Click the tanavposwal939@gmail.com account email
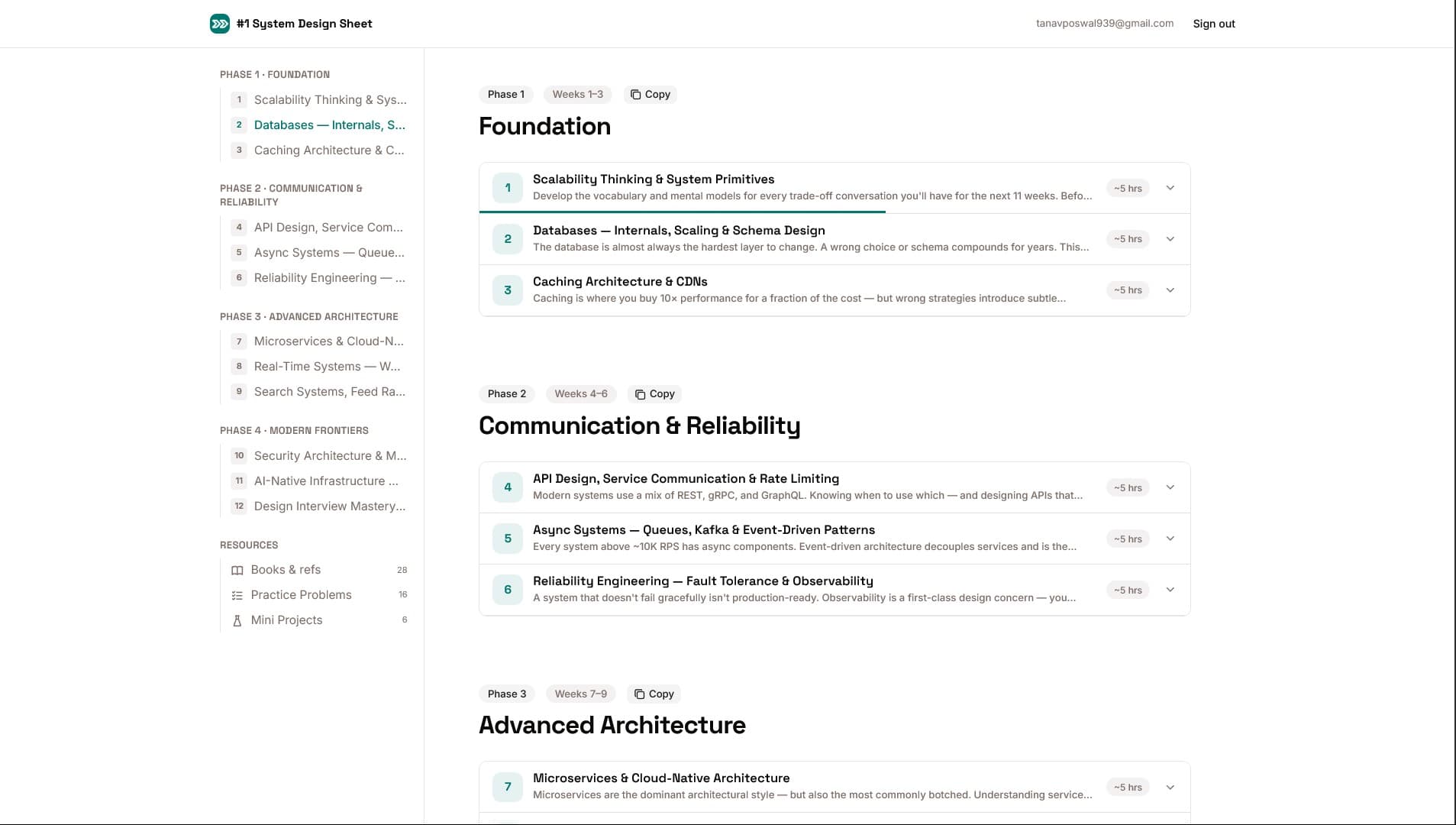Viewport: 1456px width, 825px height. point(1105,24)
